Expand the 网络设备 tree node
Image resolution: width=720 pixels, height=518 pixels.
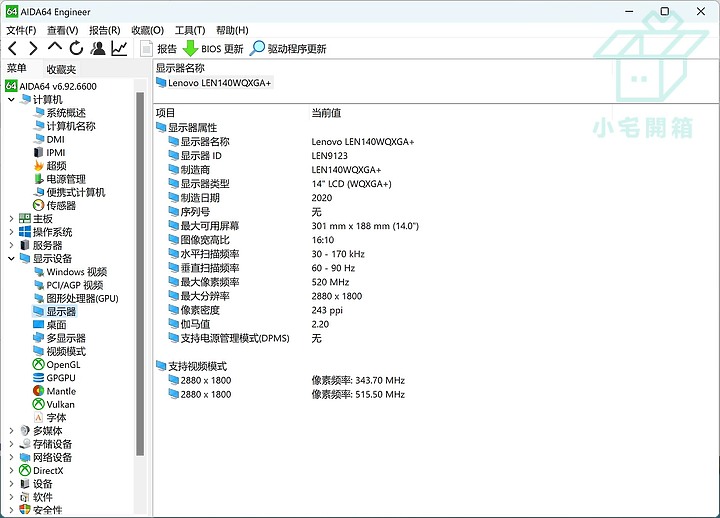click(x=11, y=458)
